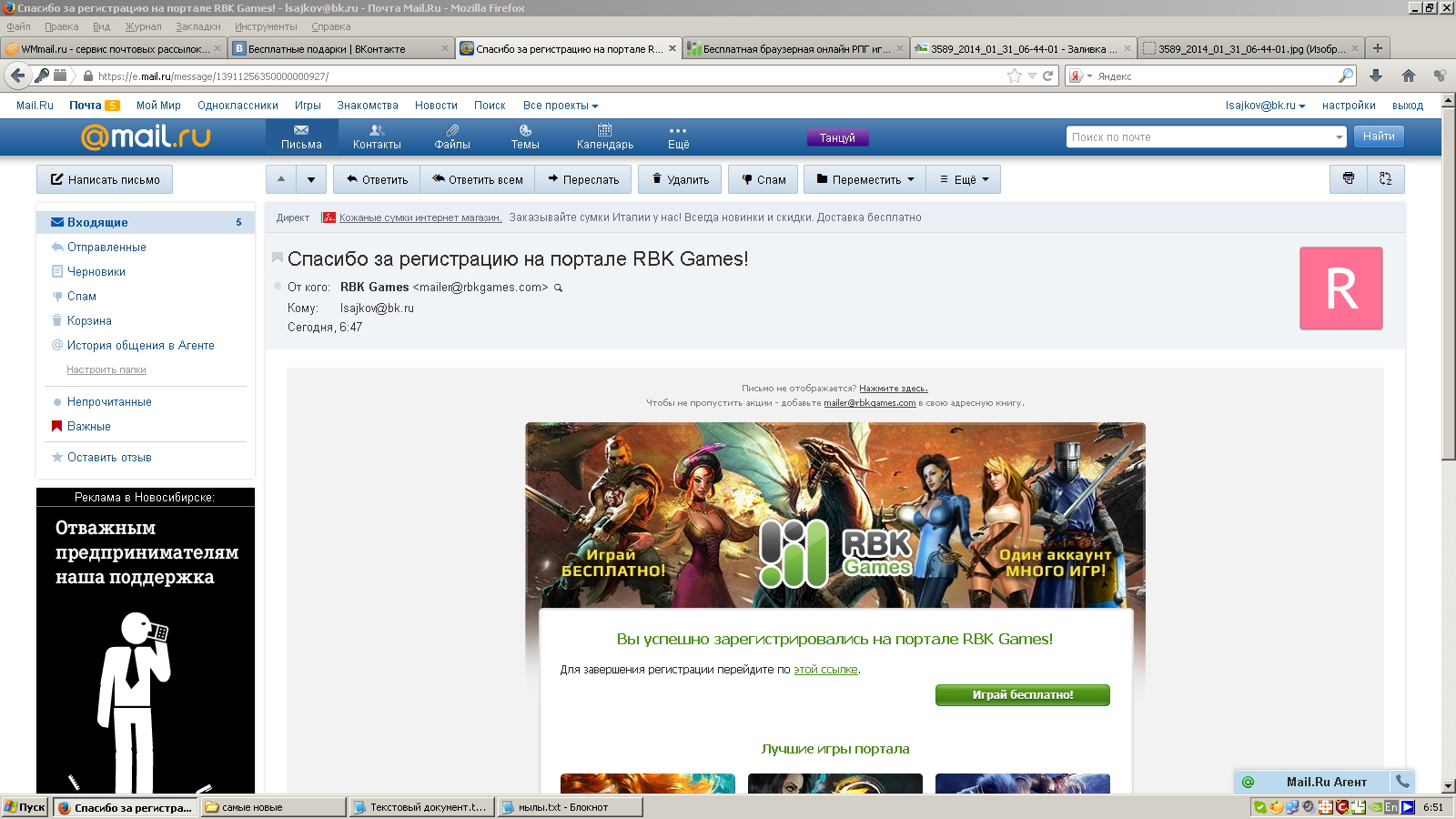This screenshot has width=1456, height=819.
Task: Click the search magnifier in Yandex box
Action: (x=1346, y=76)
